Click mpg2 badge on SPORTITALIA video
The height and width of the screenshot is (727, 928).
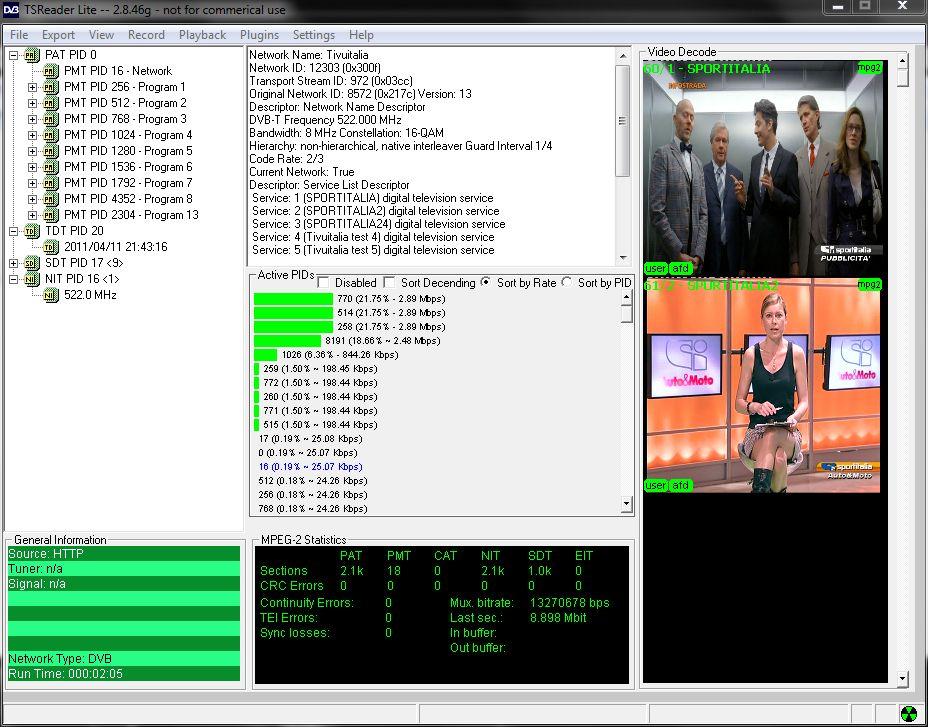click(870, 68)
